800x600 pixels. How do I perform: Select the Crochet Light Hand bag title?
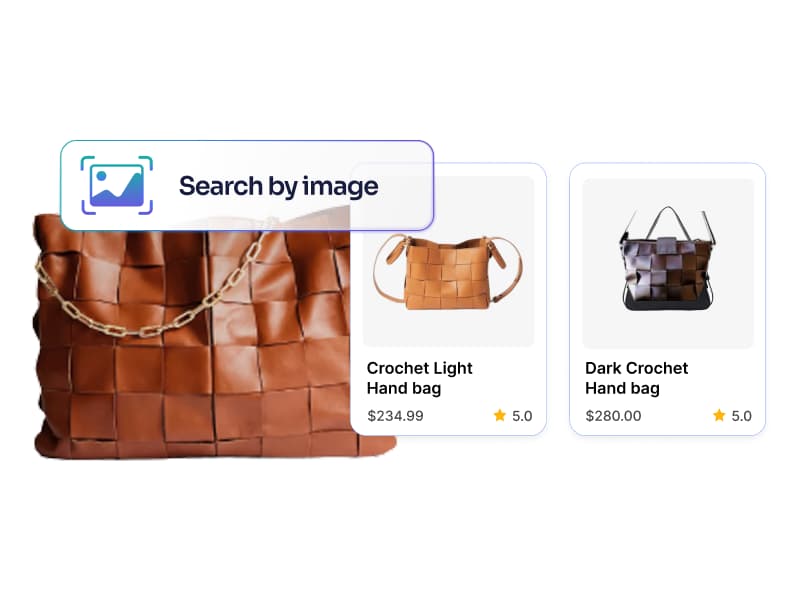click(419, 378)
